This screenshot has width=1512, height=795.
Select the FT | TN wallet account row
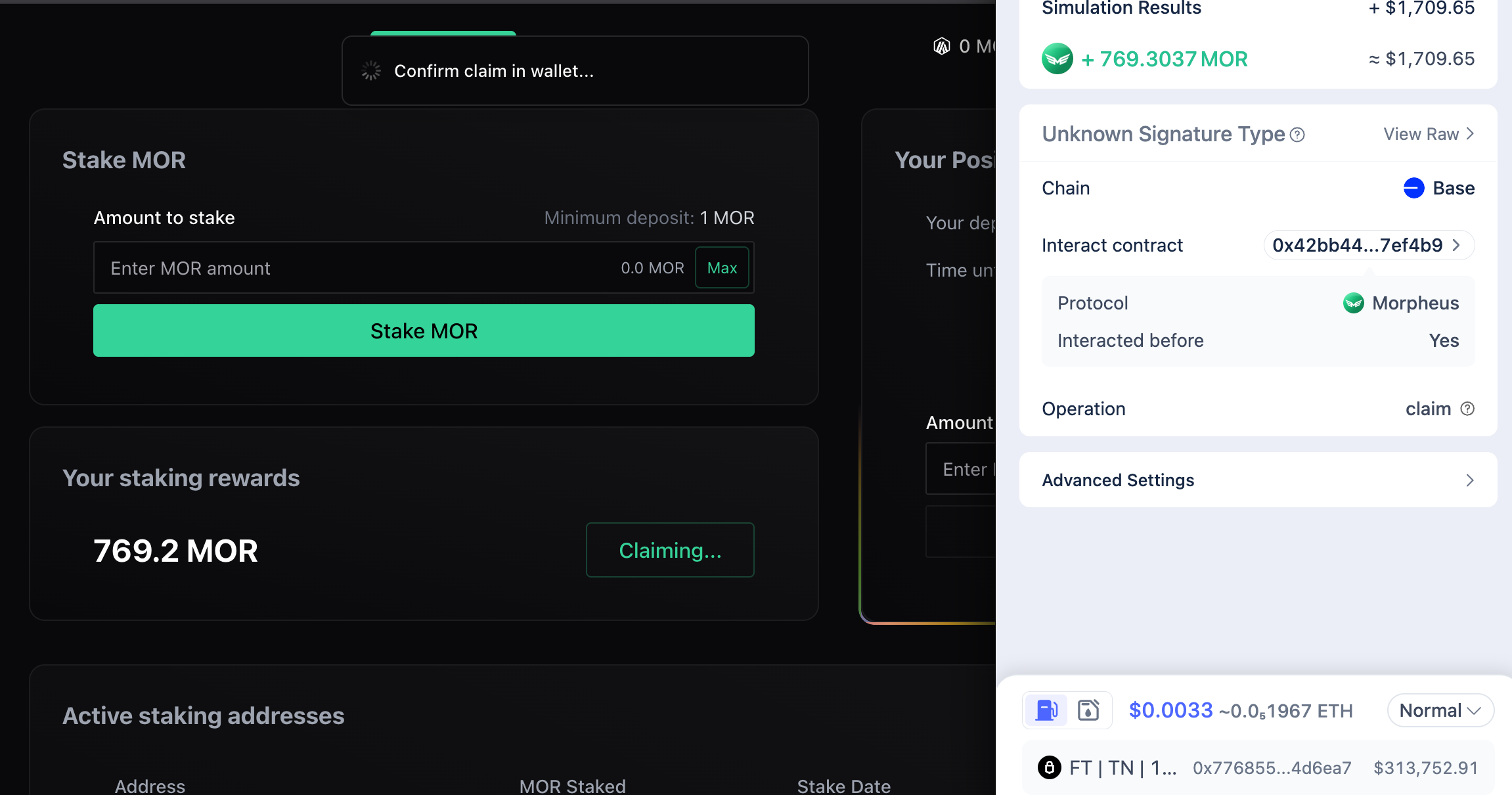click(x=1258, y=767)
